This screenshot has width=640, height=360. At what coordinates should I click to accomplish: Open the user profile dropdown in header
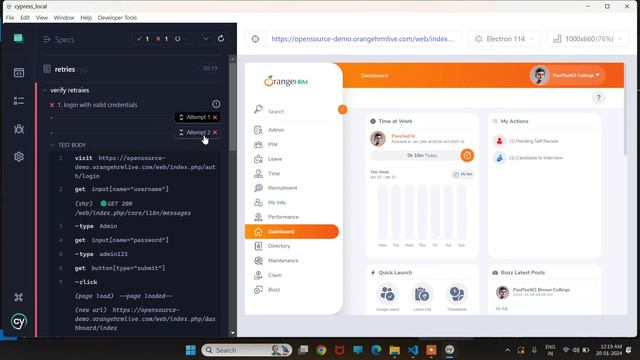(567, 76)
